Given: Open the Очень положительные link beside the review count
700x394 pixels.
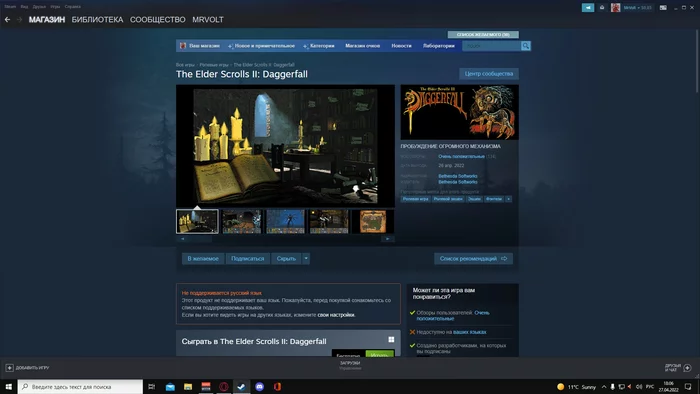Looking at the screenshot, I should (x=461, y=157).
